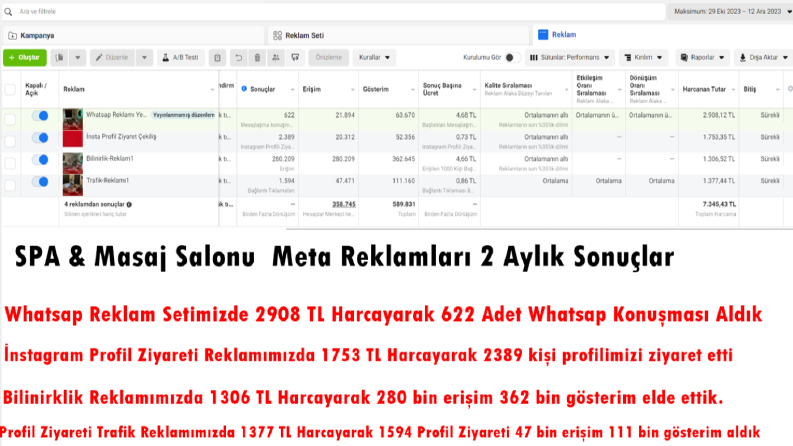Click the '4 reklamdan sonuçlar' info icon
Viewport: 793px width, 446px height.
pos(129,204)
